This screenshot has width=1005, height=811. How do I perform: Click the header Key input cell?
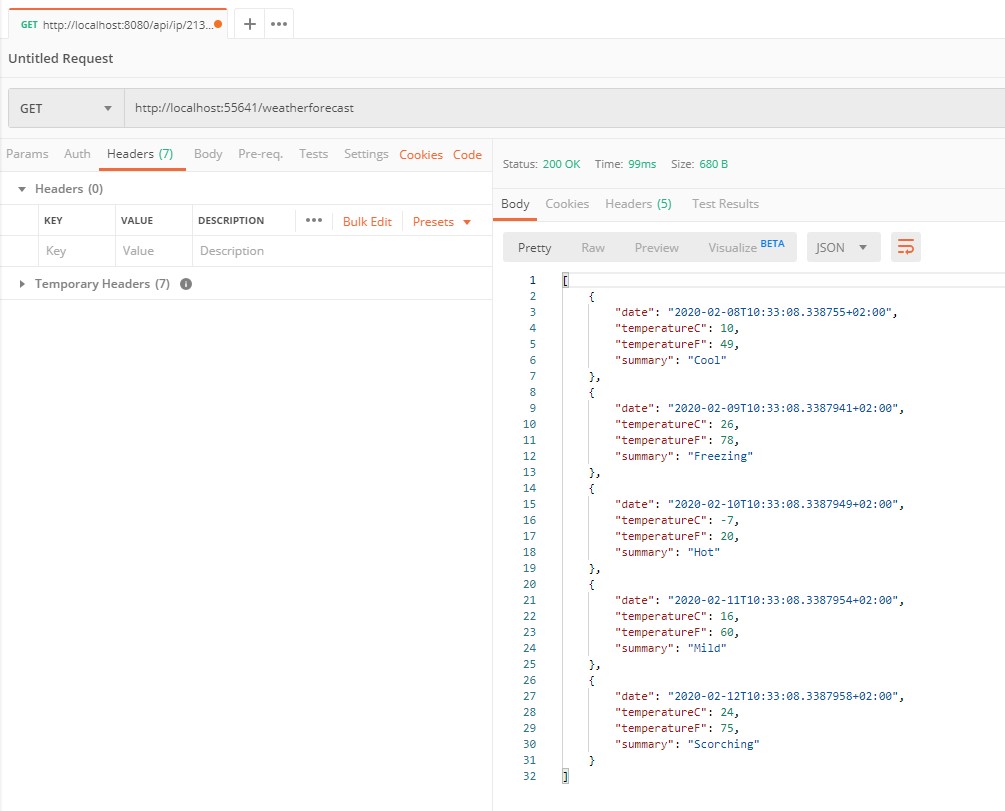coord(77,251)
